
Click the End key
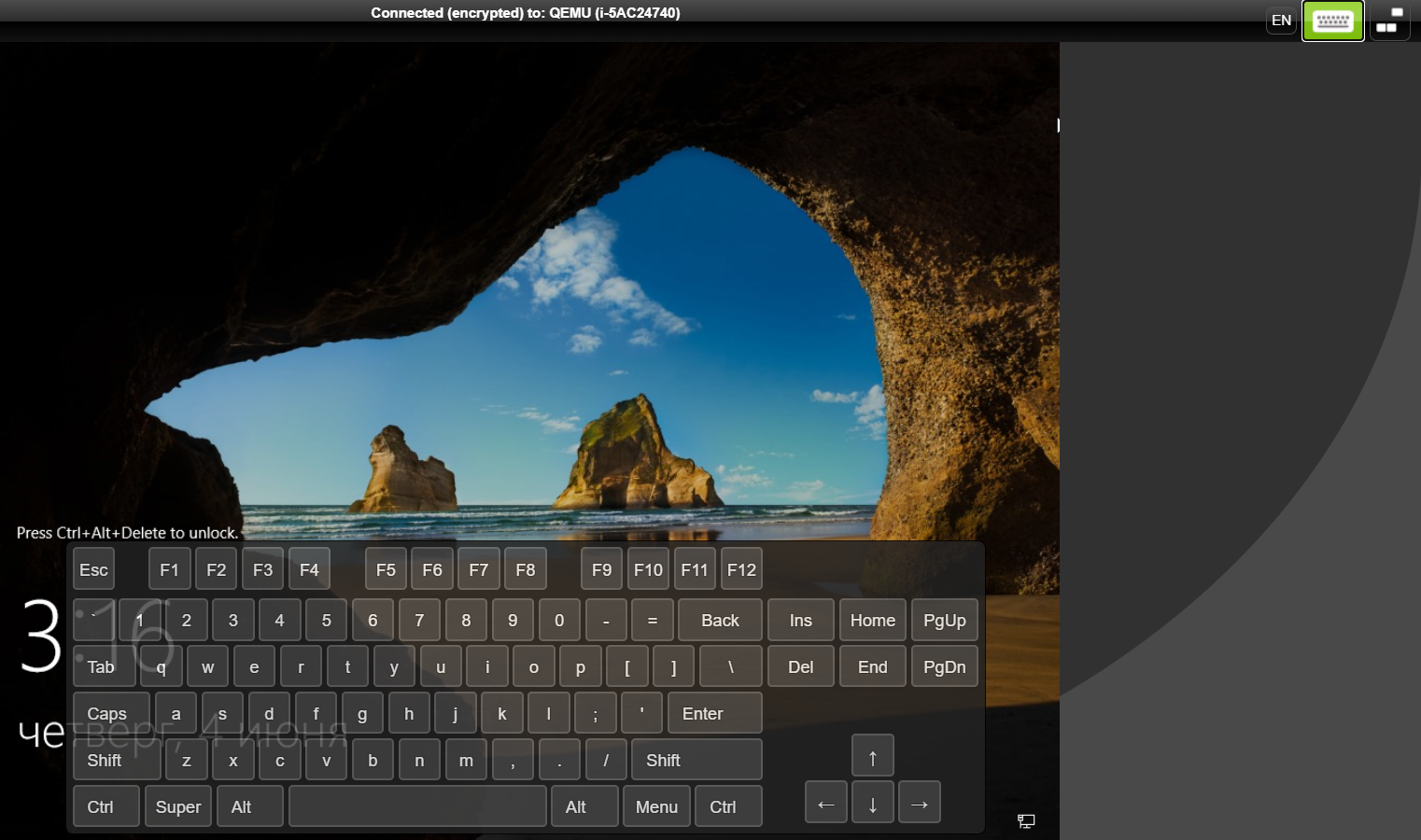click(x=872, y=666)
